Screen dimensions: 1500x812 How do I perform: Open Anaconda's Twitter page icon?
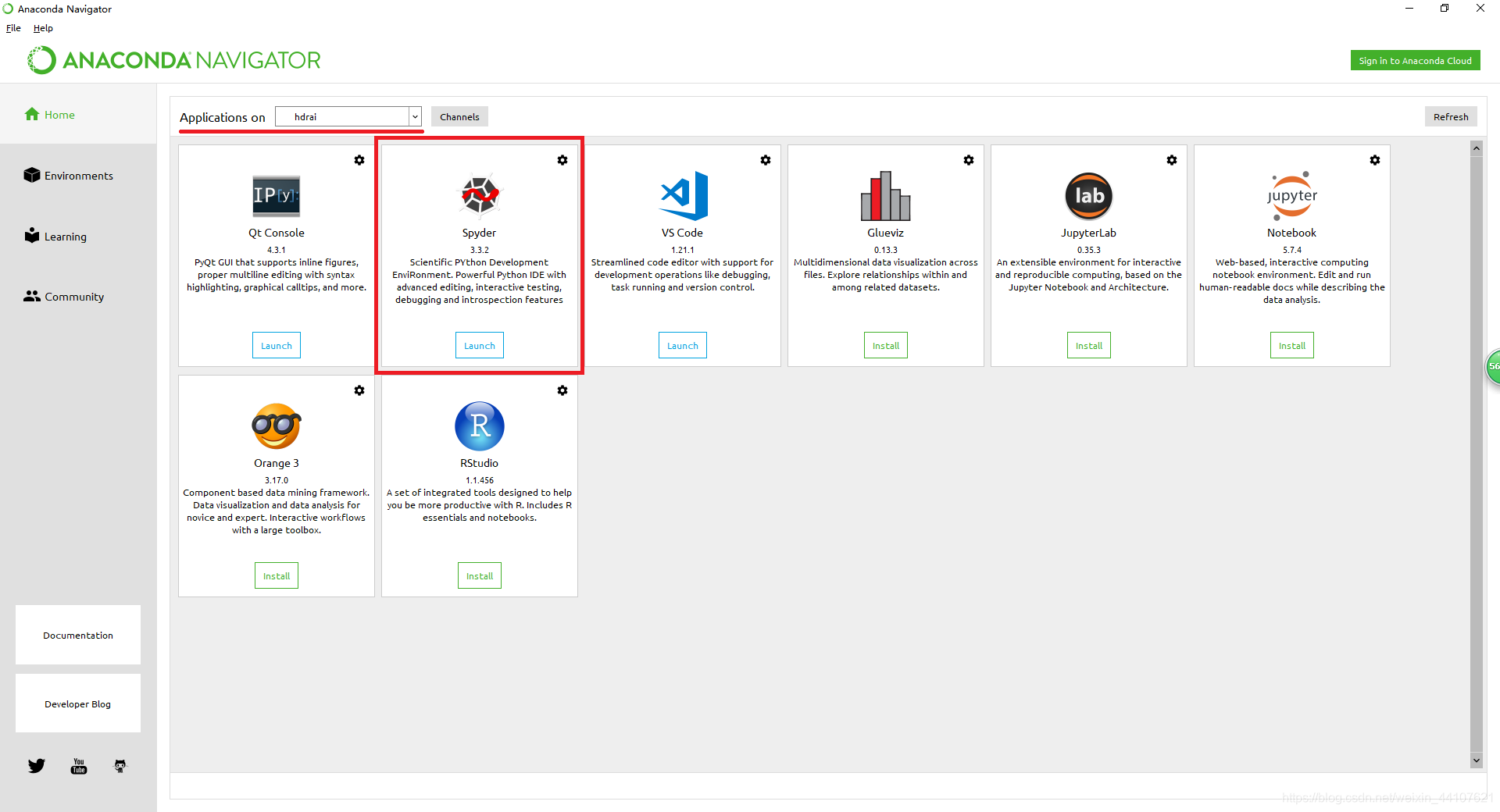click(x=37, y=766)
